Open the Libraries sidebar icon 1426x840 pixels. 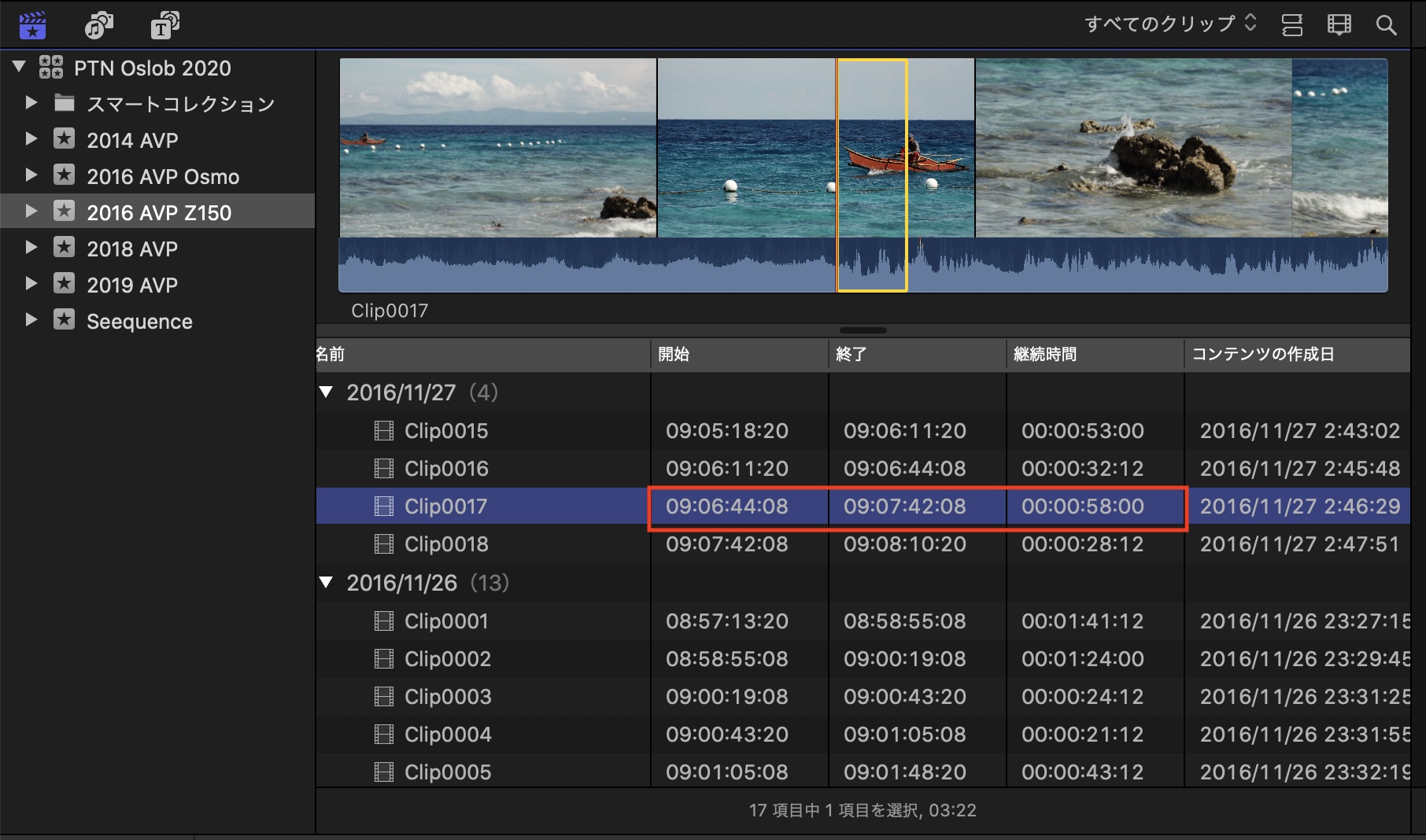(x=32, y=25)
